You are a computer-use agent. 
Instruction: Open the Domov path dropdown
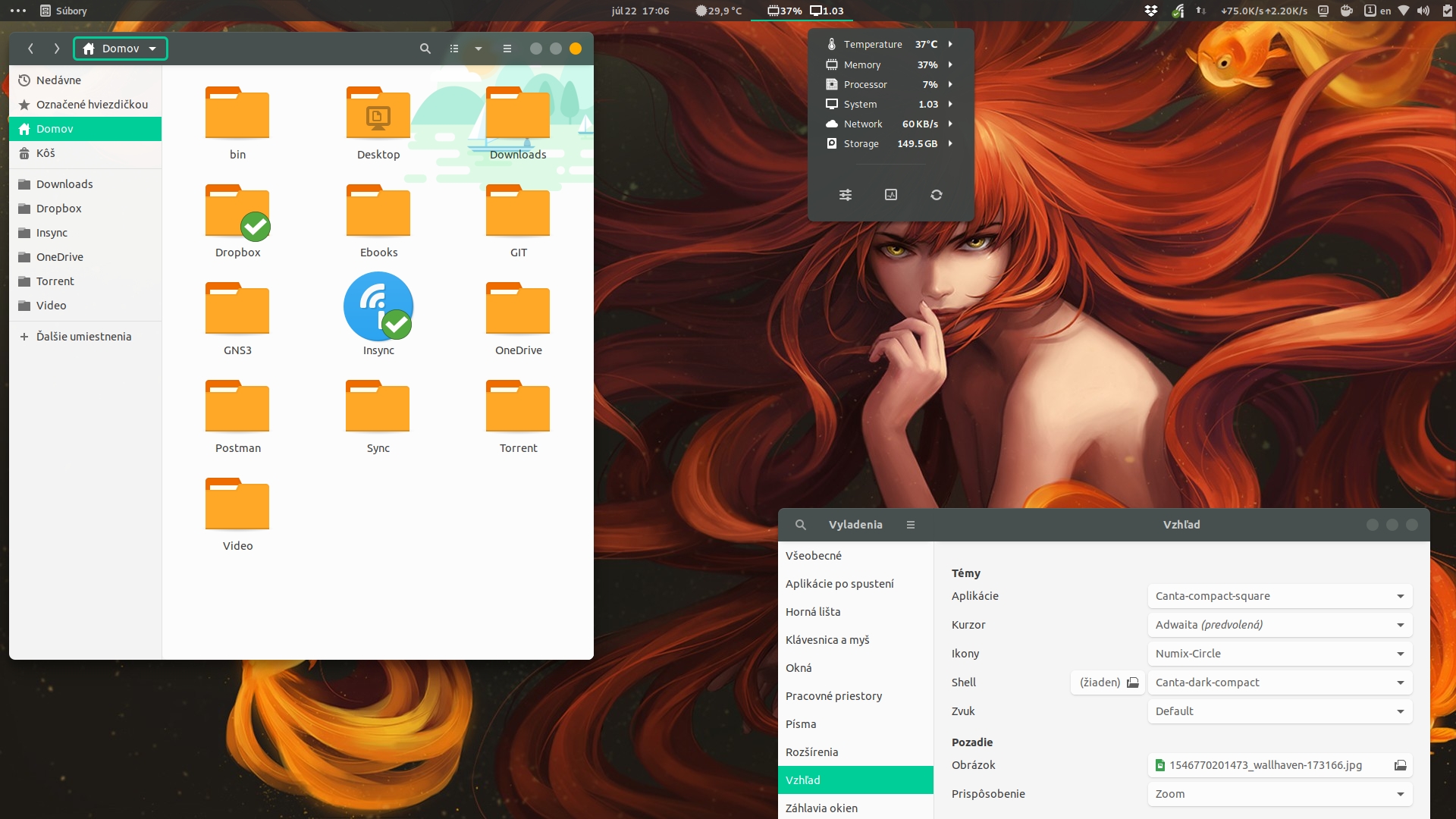coord(121,49)
